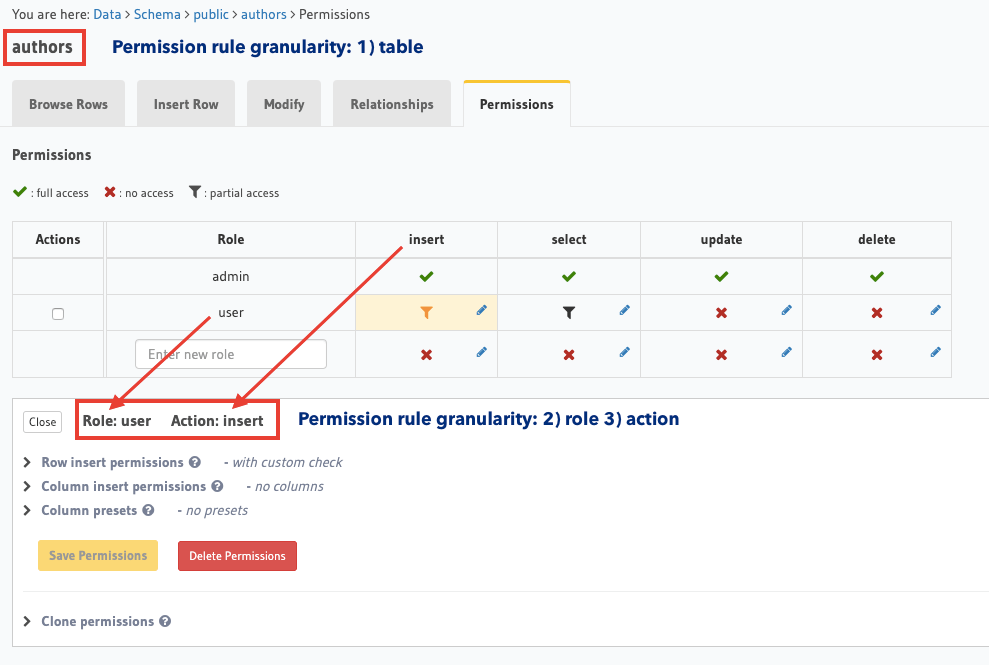Viewport: 989px width, 665px height.
Task: Click the new role delete pencil icon
Action: click(935, 352)
